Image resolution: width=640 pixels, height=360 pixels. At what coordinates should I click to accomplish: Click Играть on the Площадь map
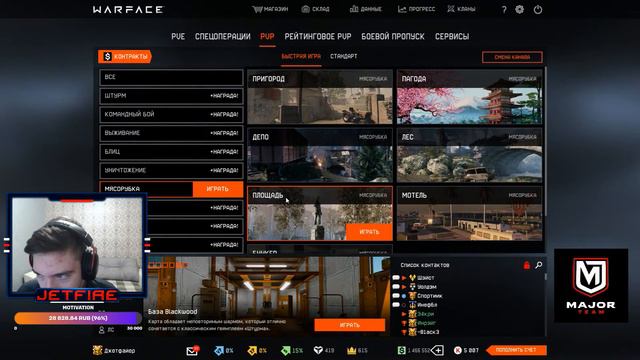(x=369, y=232)
